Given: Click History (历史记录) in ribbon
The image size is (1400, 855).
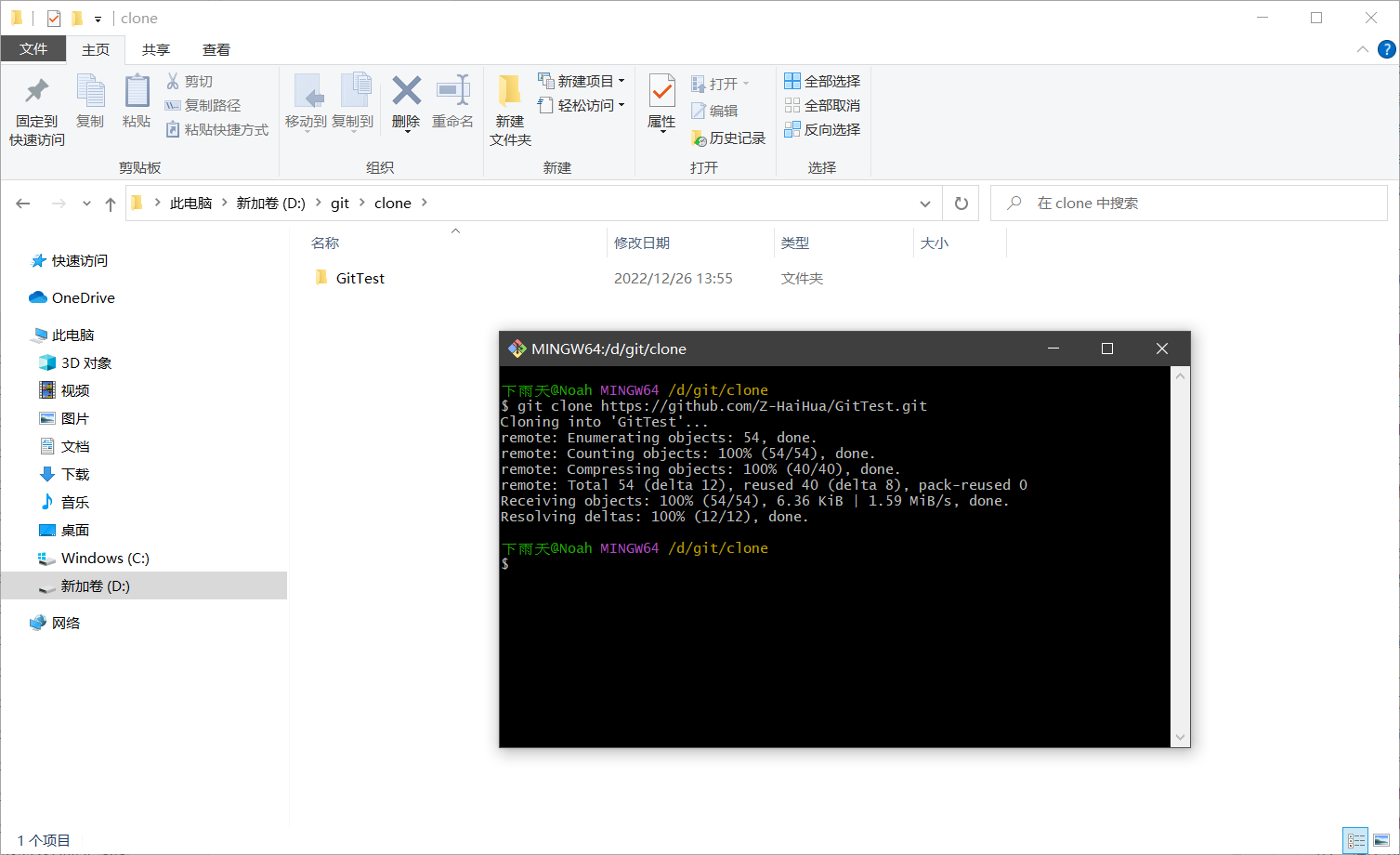Looking at the screenshot, I should tap(728, 138).
